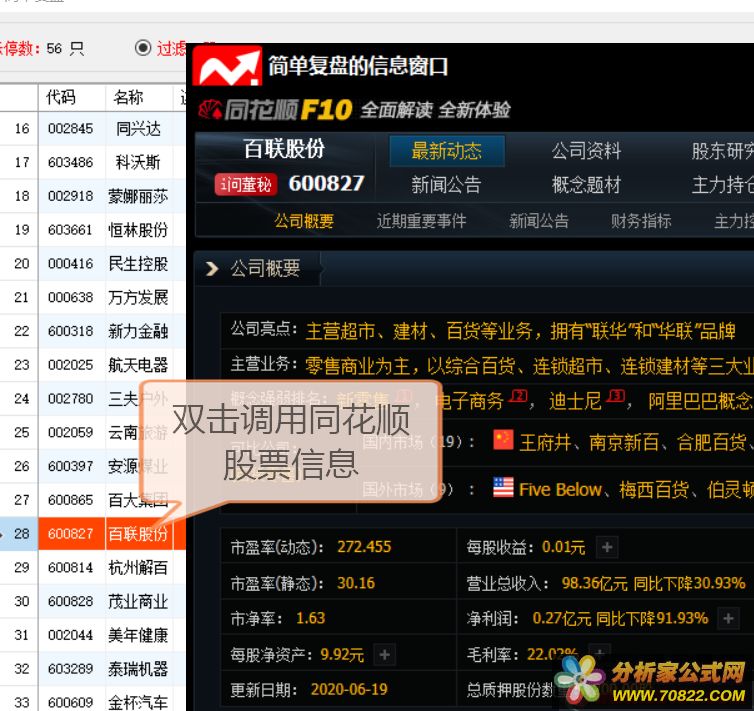
Task: Select row 29 杭州解百
Action: (93, 568)
